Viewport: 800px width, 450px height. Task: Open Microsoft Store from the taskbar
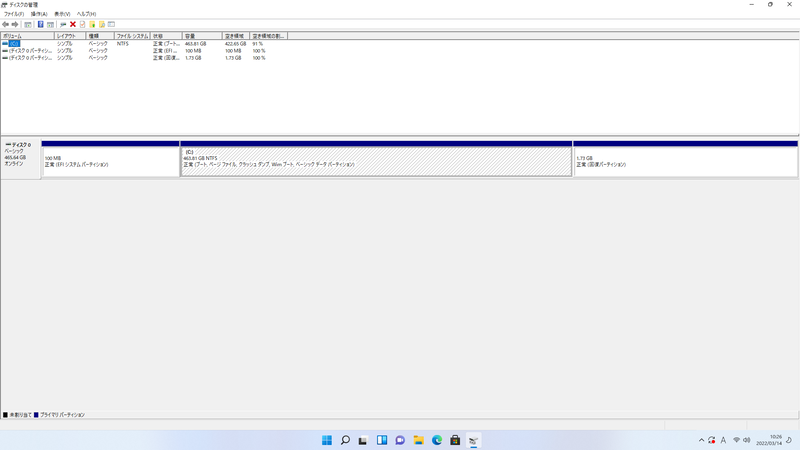pos(455,440)
